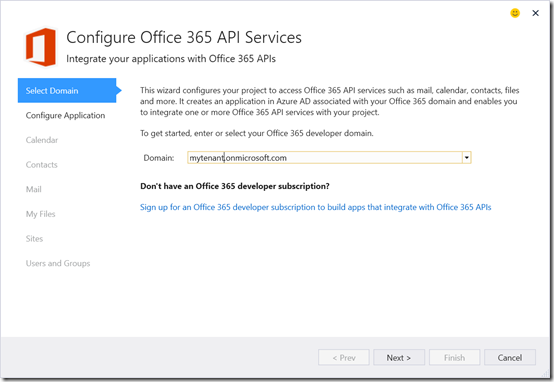Open the Sites step in sidebar
Screen dimensions: 554x382
pos(34,239)
